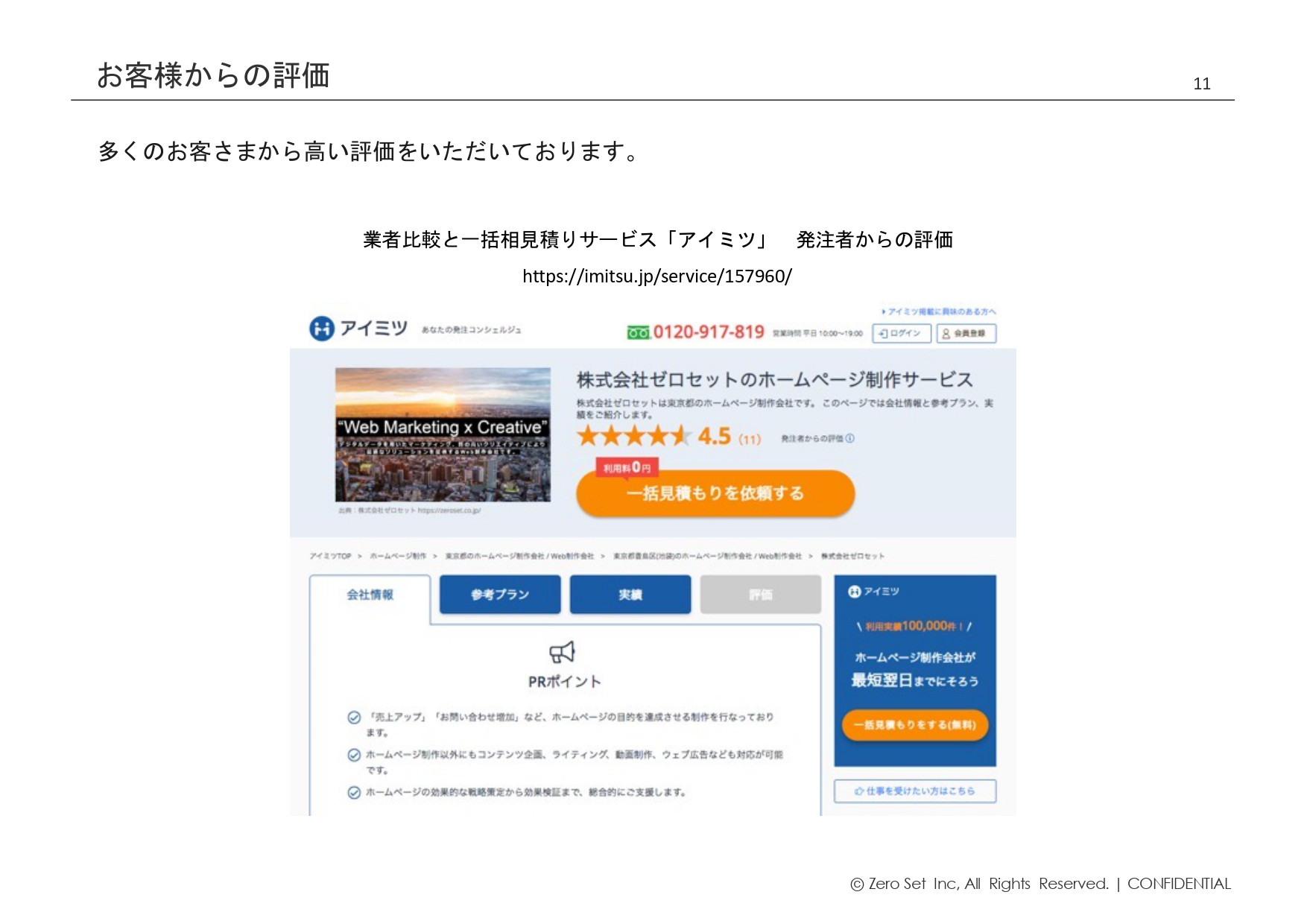The image size is (1307, 924).
Task: Click the megaphone icon above PRポイント
Action: (x=560, y=653)
